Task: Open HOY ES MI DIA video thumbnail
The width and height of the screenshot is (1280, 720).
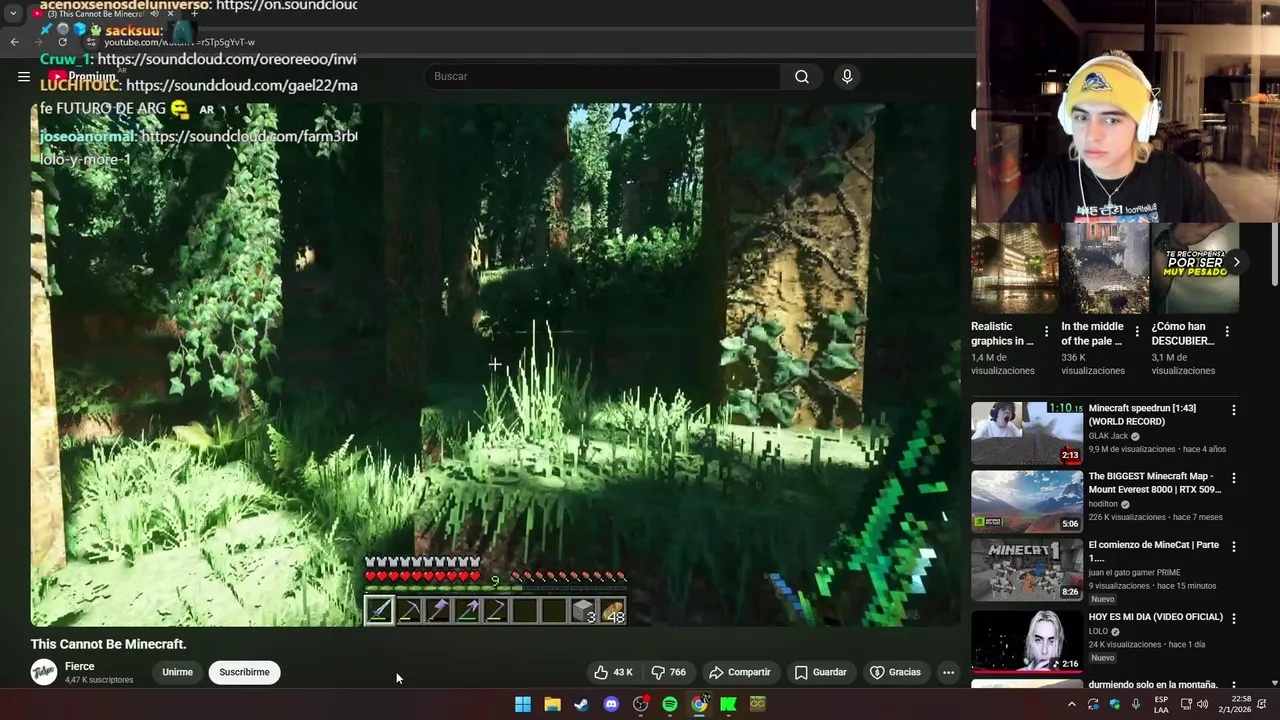Action: point(1027,640)
